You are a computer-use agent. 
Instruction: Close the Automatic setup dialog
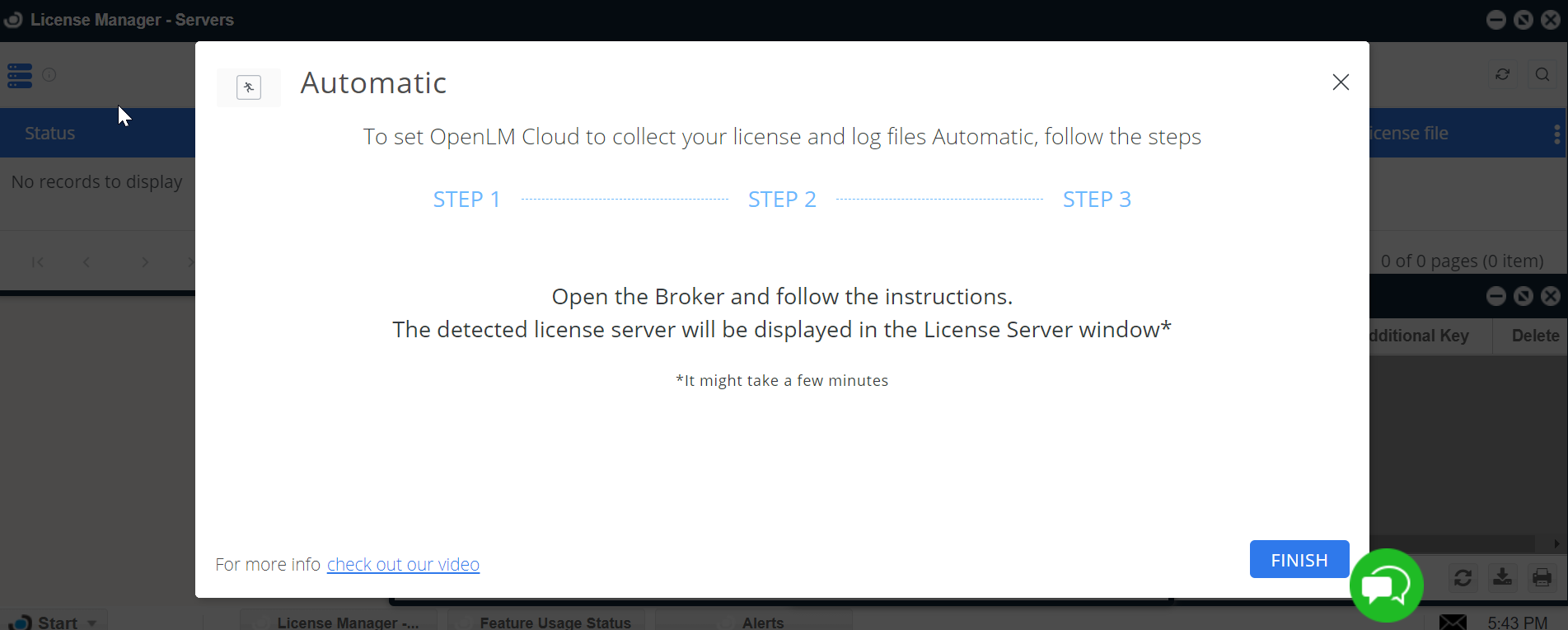pyautogui.click(x=1341, y=82)
